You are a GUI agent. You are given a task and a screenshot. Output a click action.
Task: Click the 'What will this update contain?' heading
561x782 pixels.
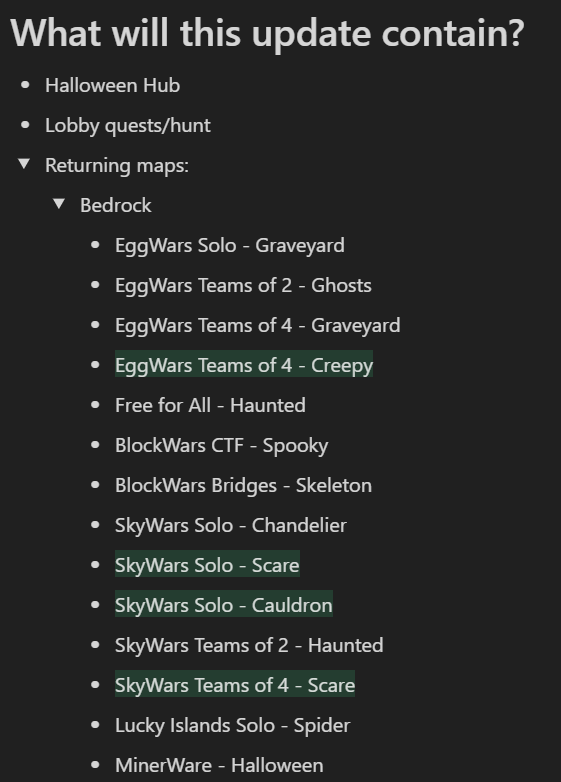267,33
